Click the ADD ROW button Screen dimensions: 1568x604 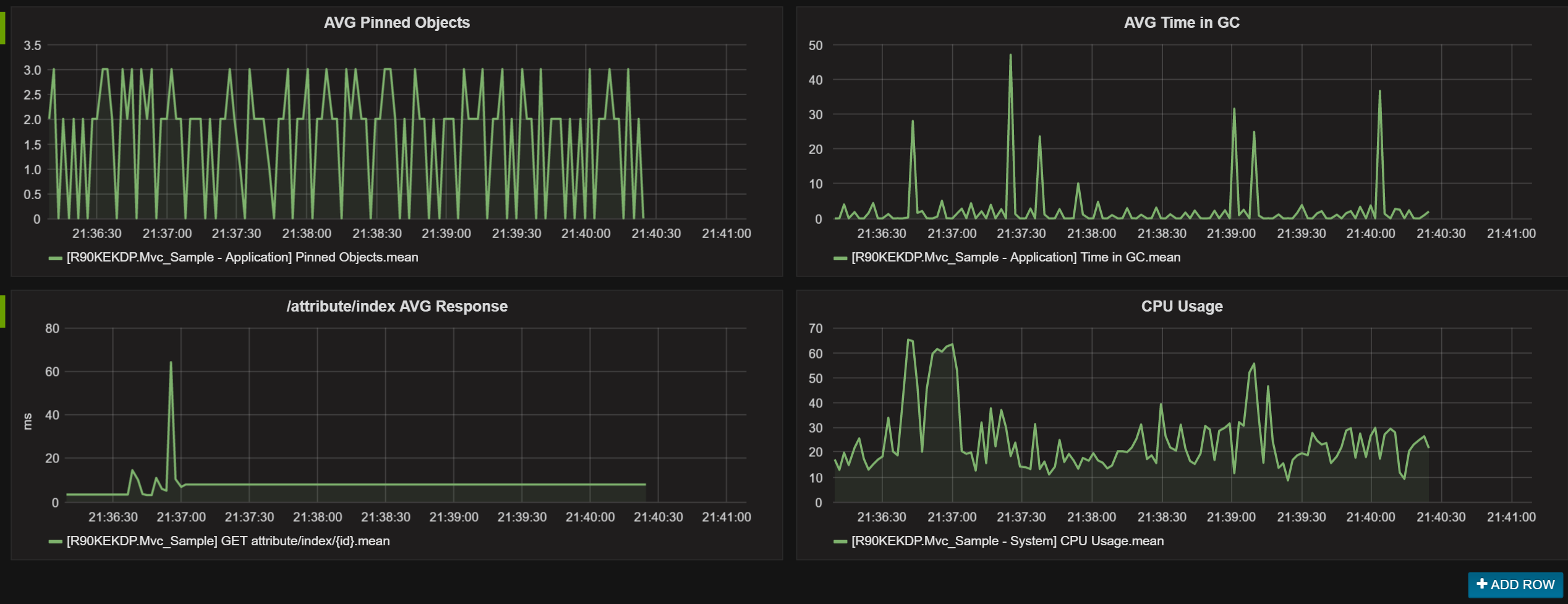point(1515,584)
